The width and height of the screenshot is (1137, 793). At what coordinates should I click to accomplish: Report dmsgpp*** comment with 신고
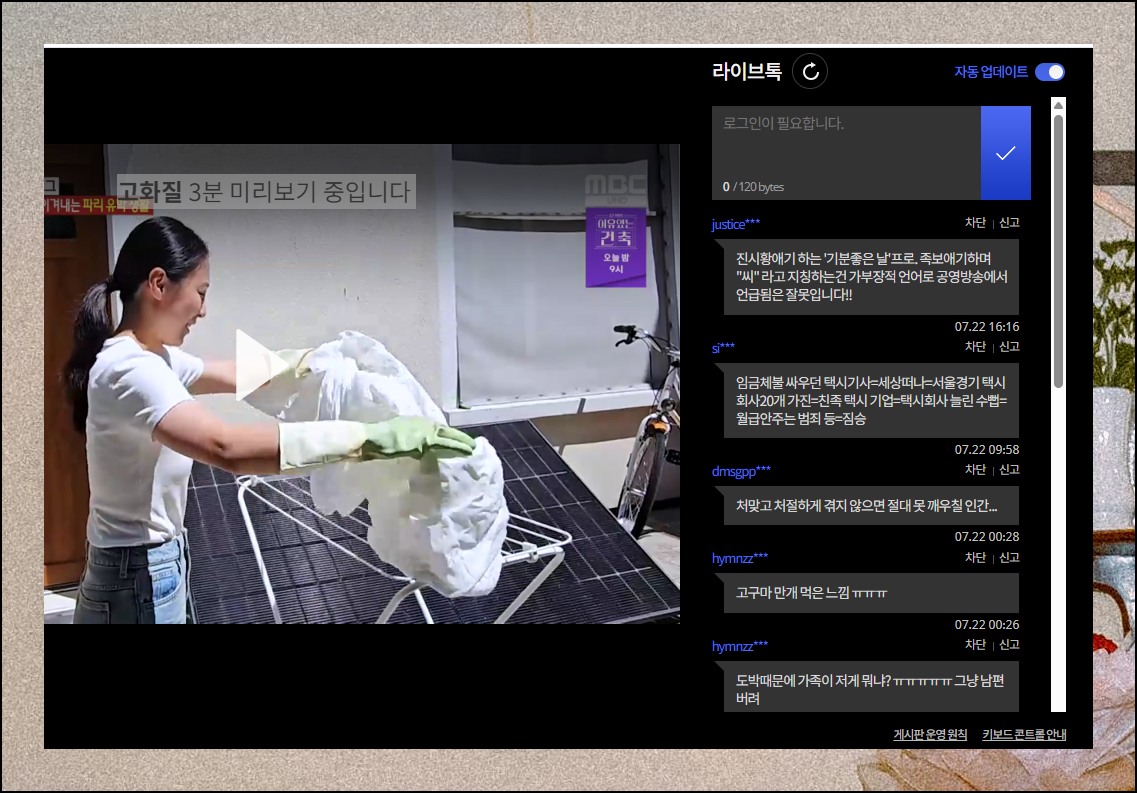point(1009,470)
